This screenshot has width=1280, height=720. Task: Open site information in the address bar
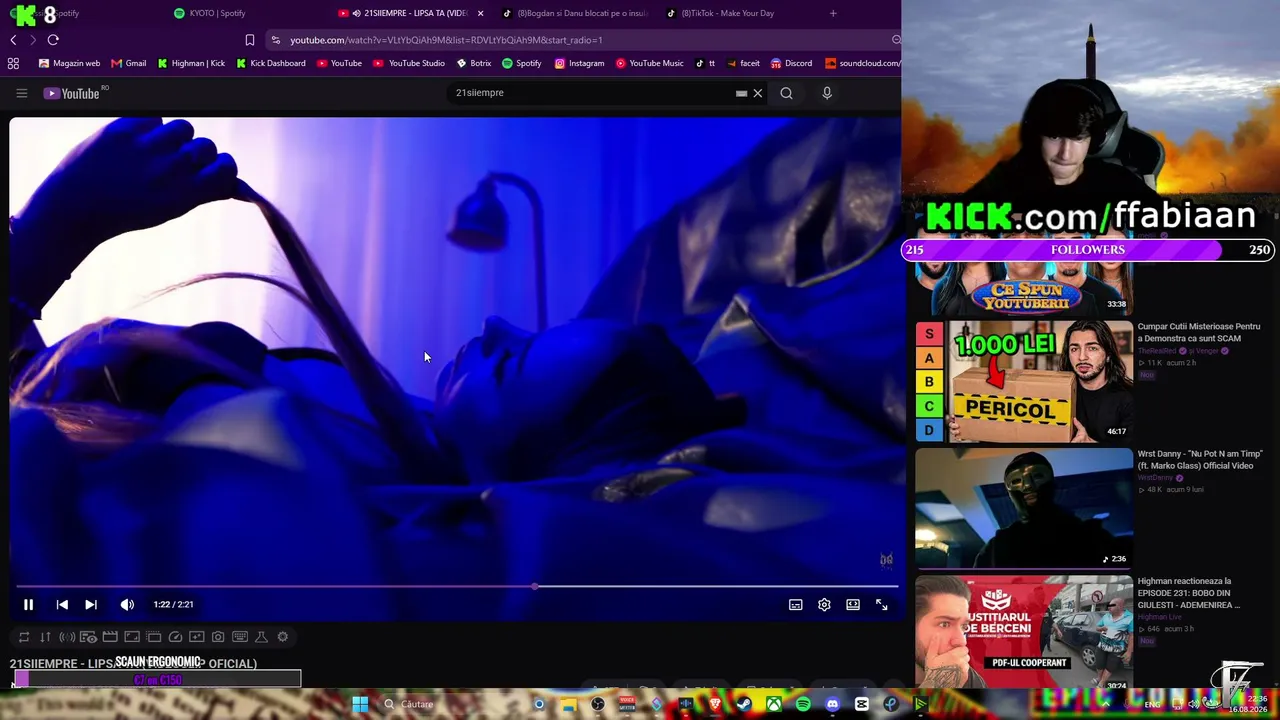tap(276, 40)
